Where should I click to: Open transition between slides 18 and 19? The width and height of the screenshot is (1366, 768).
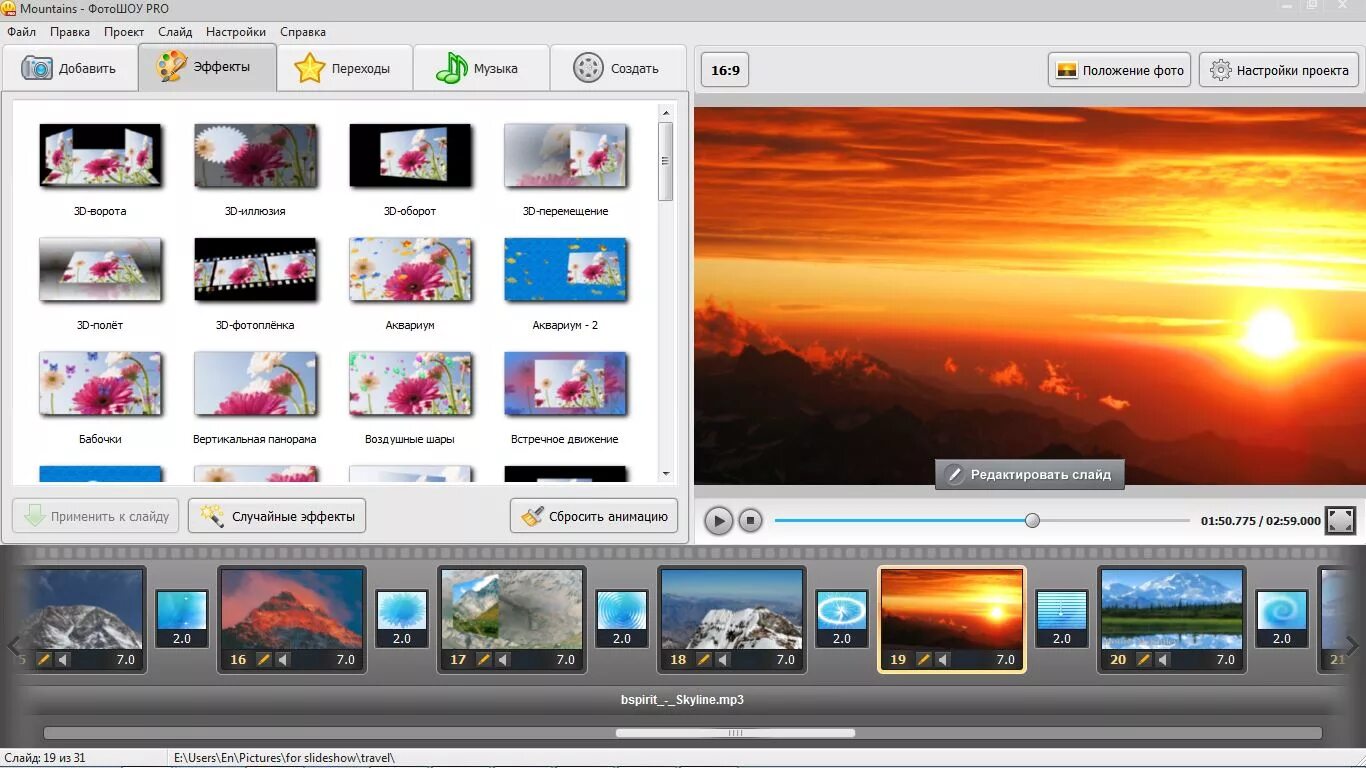pyautogui.click(x=842, y=618)
